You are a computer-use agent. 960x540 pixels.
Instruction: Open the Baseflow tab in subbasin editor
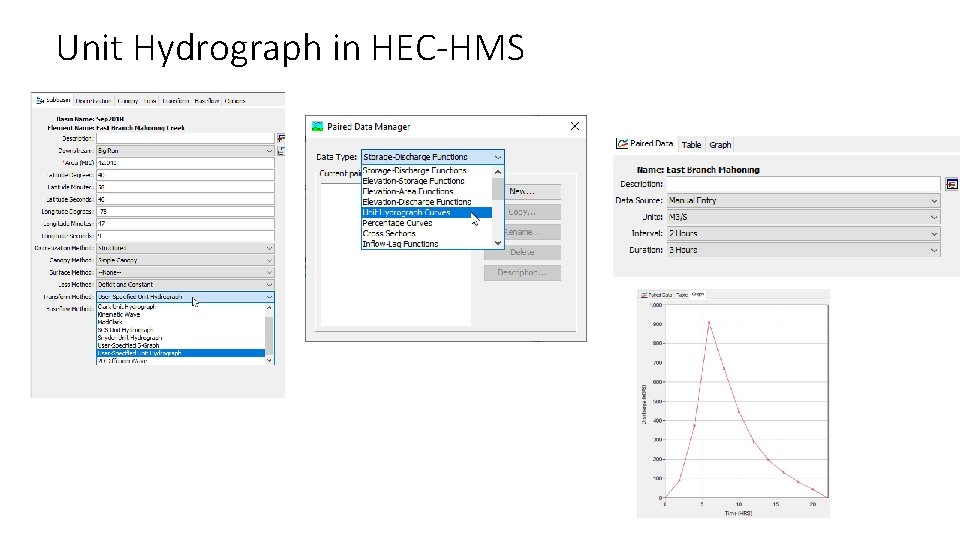206,101
